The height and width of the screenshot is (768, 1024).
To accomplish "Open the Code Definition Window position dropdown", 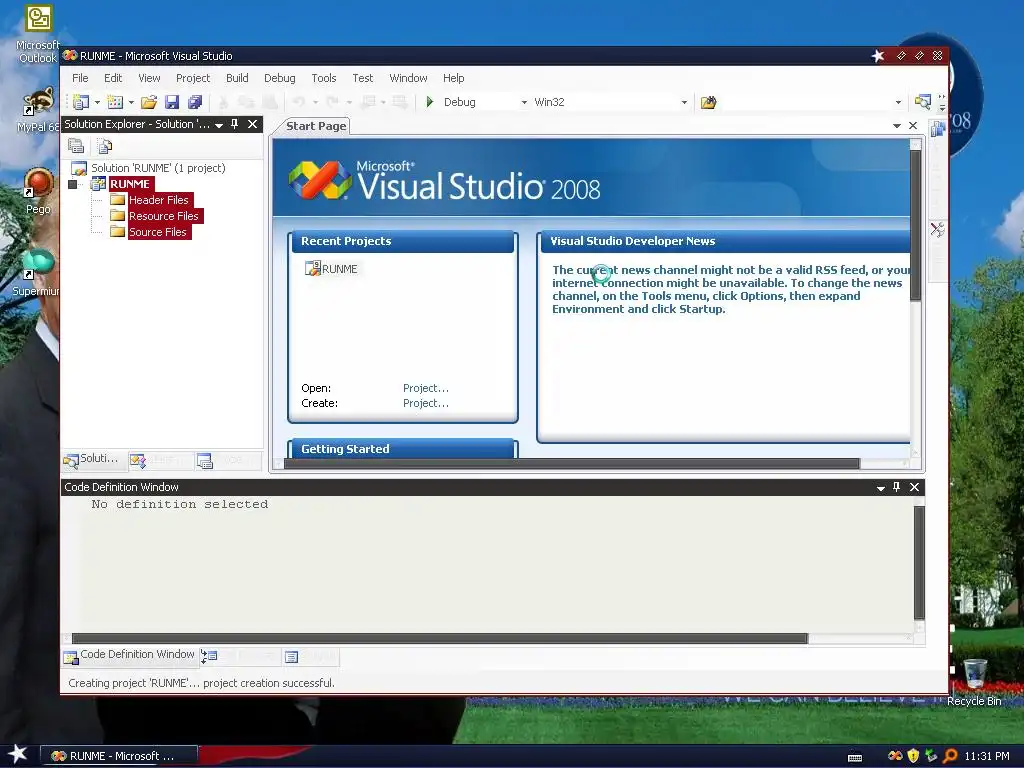I will click(x=880, y=488).
